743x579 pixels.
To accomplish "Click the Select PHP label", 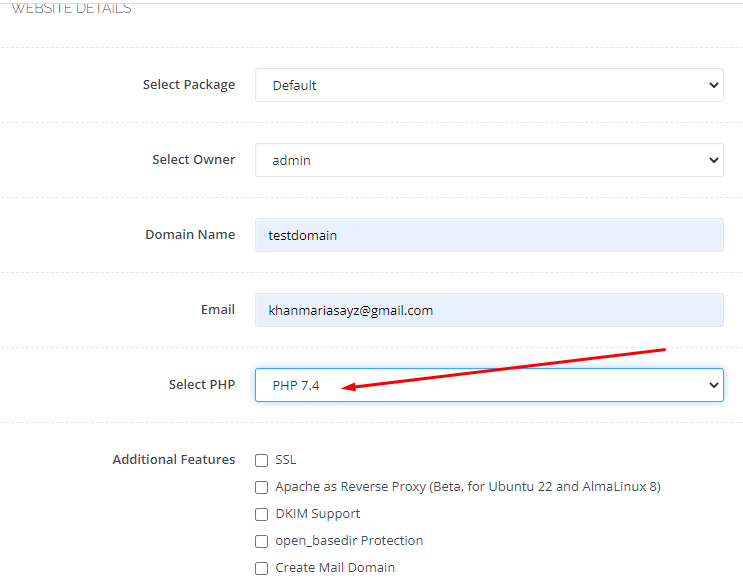I will pyautogui.click(x=202, y=384).
